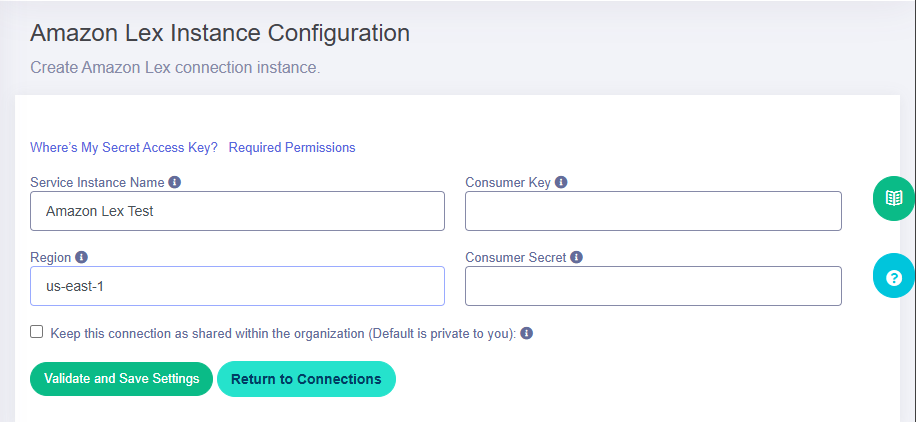
Task: Click the info icon next to Consumer Key
Action: click(561, 182)
